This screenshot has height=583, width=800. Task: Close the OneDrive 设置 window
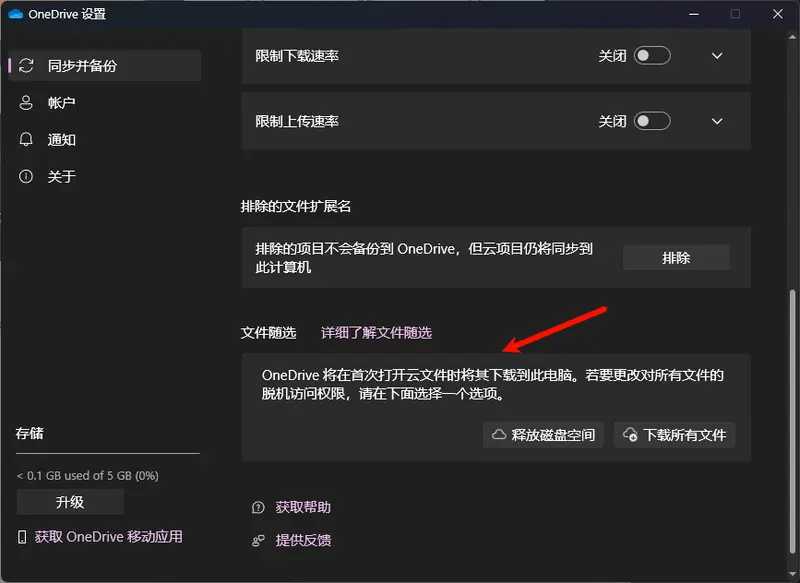[x=778, y=14]
